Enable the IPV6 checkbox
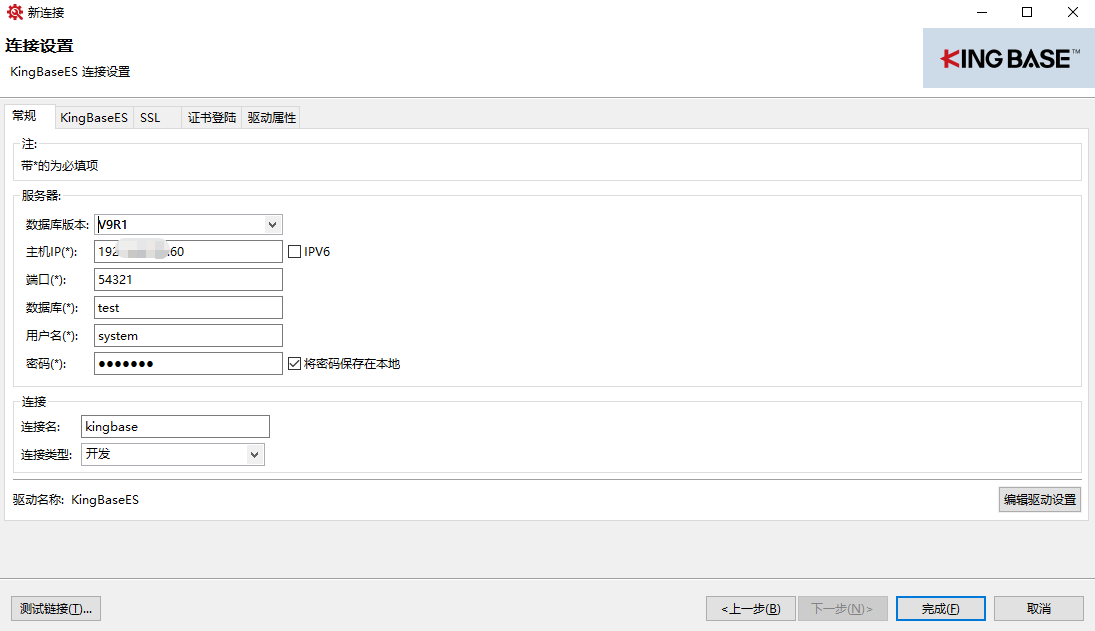This screenshot has height=631, width=1095. [x=294, y=252]
